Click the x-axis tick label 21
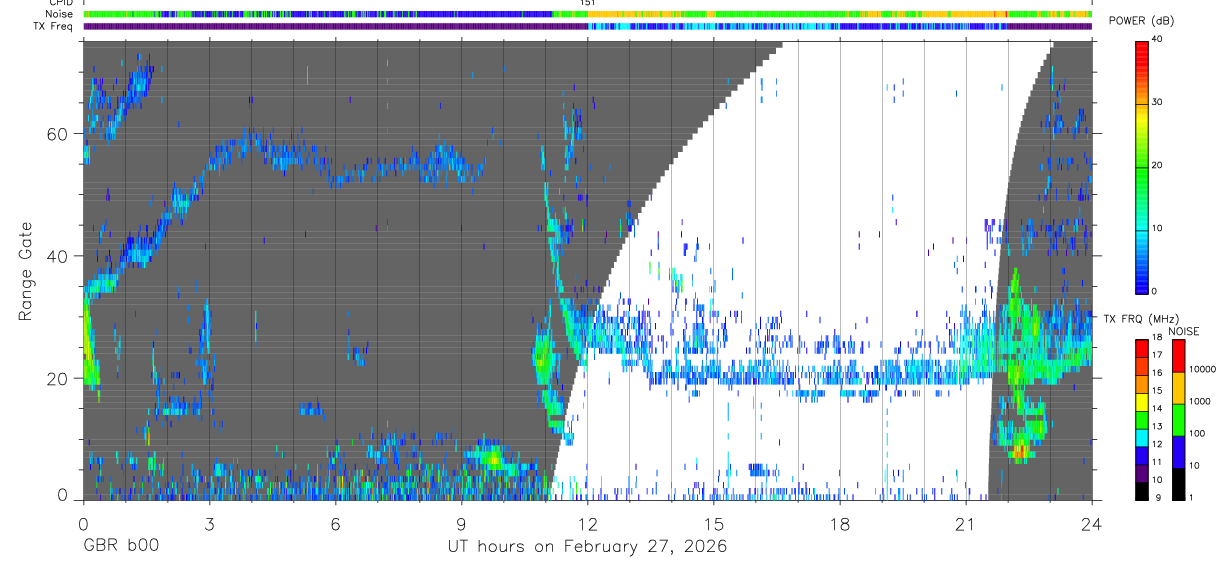This screenshot has width=1228, height=567. click(x=965, y=523)
